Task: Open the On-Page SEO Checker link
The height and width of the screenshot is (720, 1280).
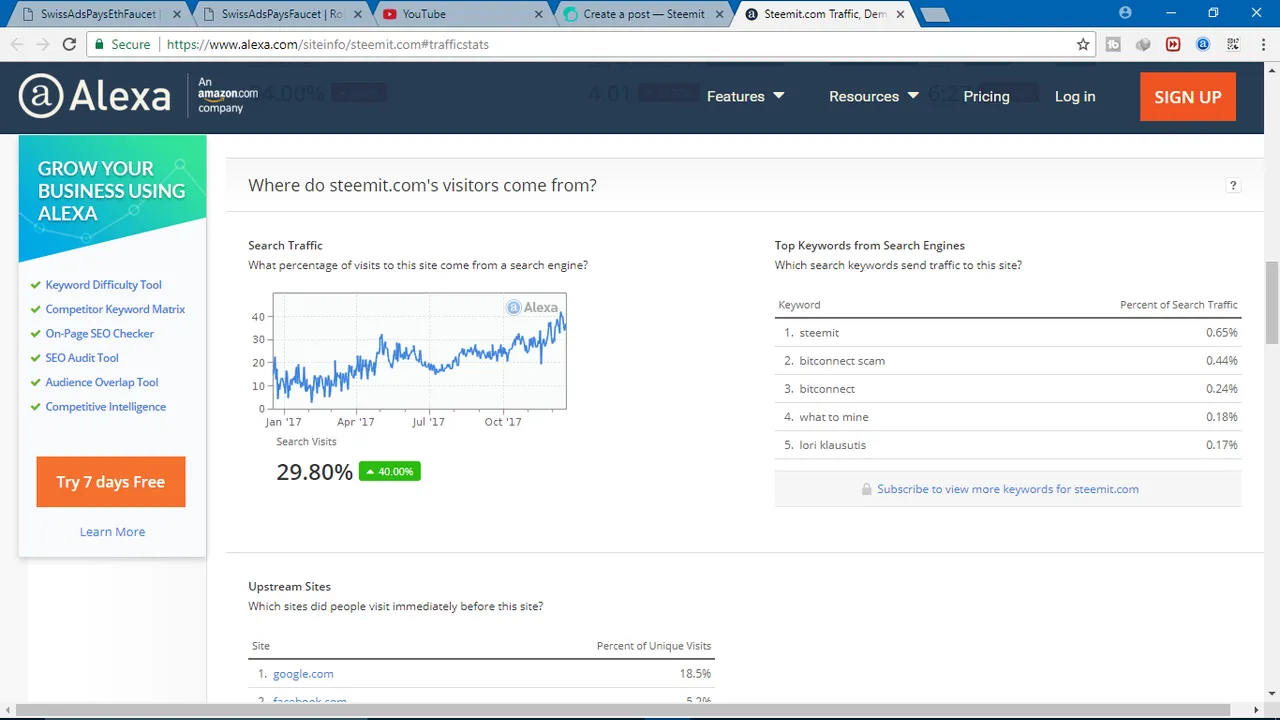Action: (x=100, y=333)
